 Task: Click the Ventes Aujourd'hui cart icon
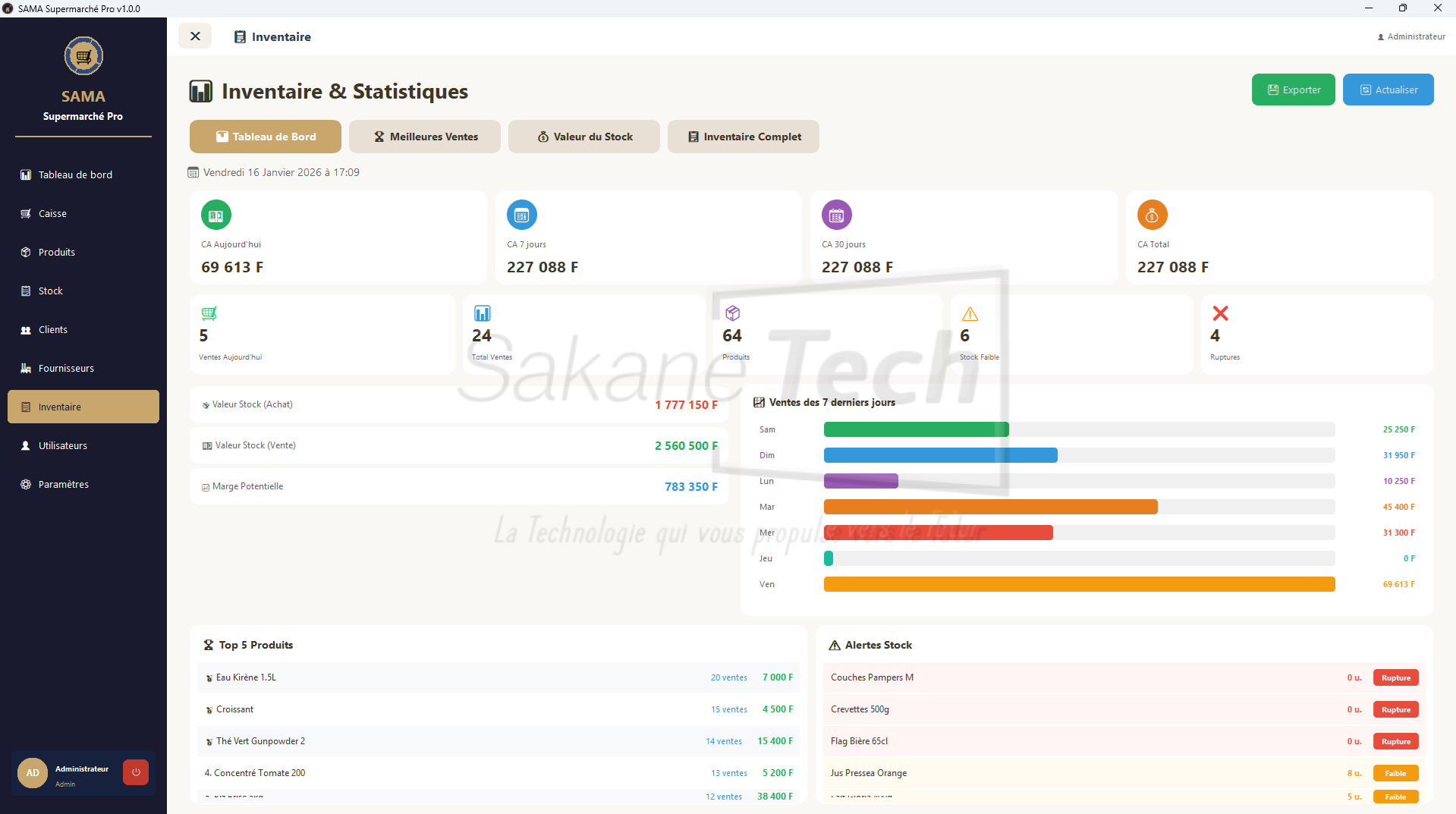209,313
